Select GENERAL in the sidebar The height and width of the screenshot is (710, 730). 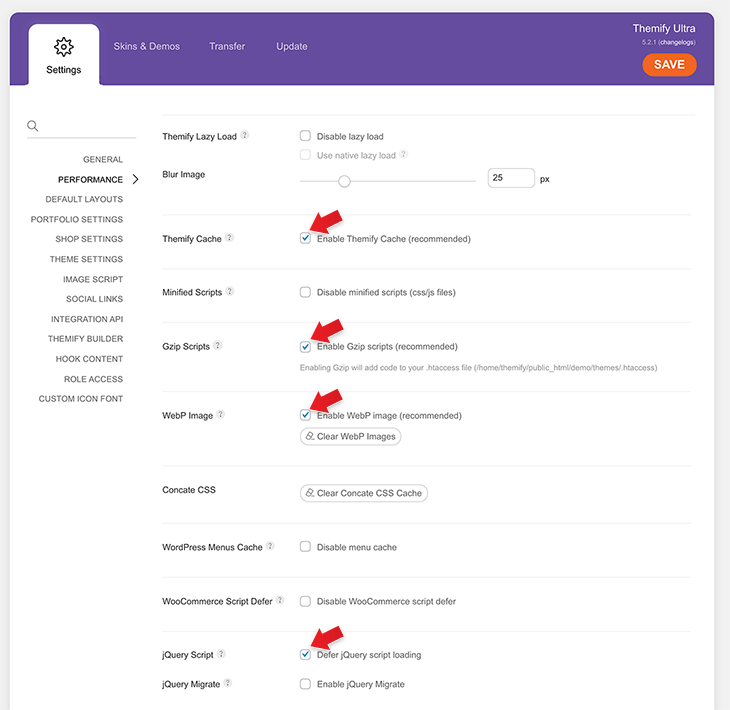[x=103, y=159]
